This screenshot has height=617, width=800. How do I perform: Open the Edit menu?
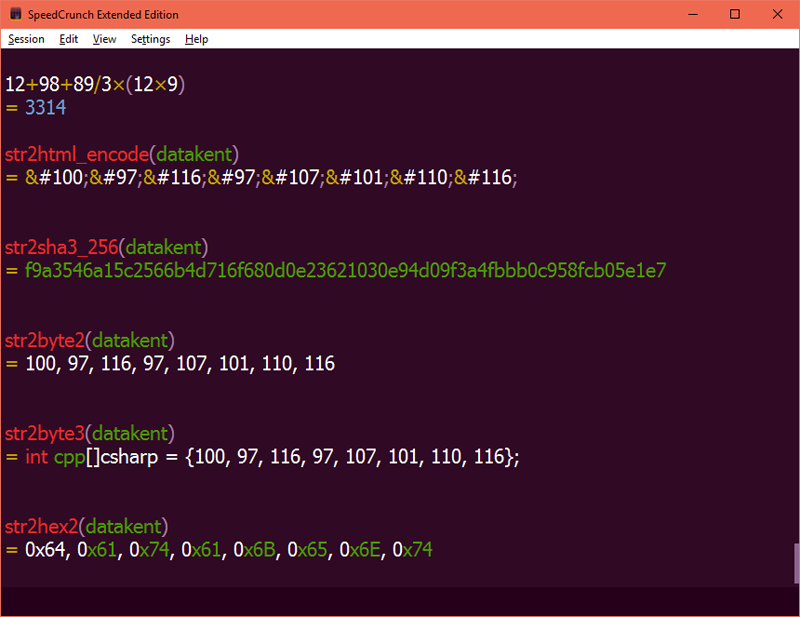click(x=68, y=39)
